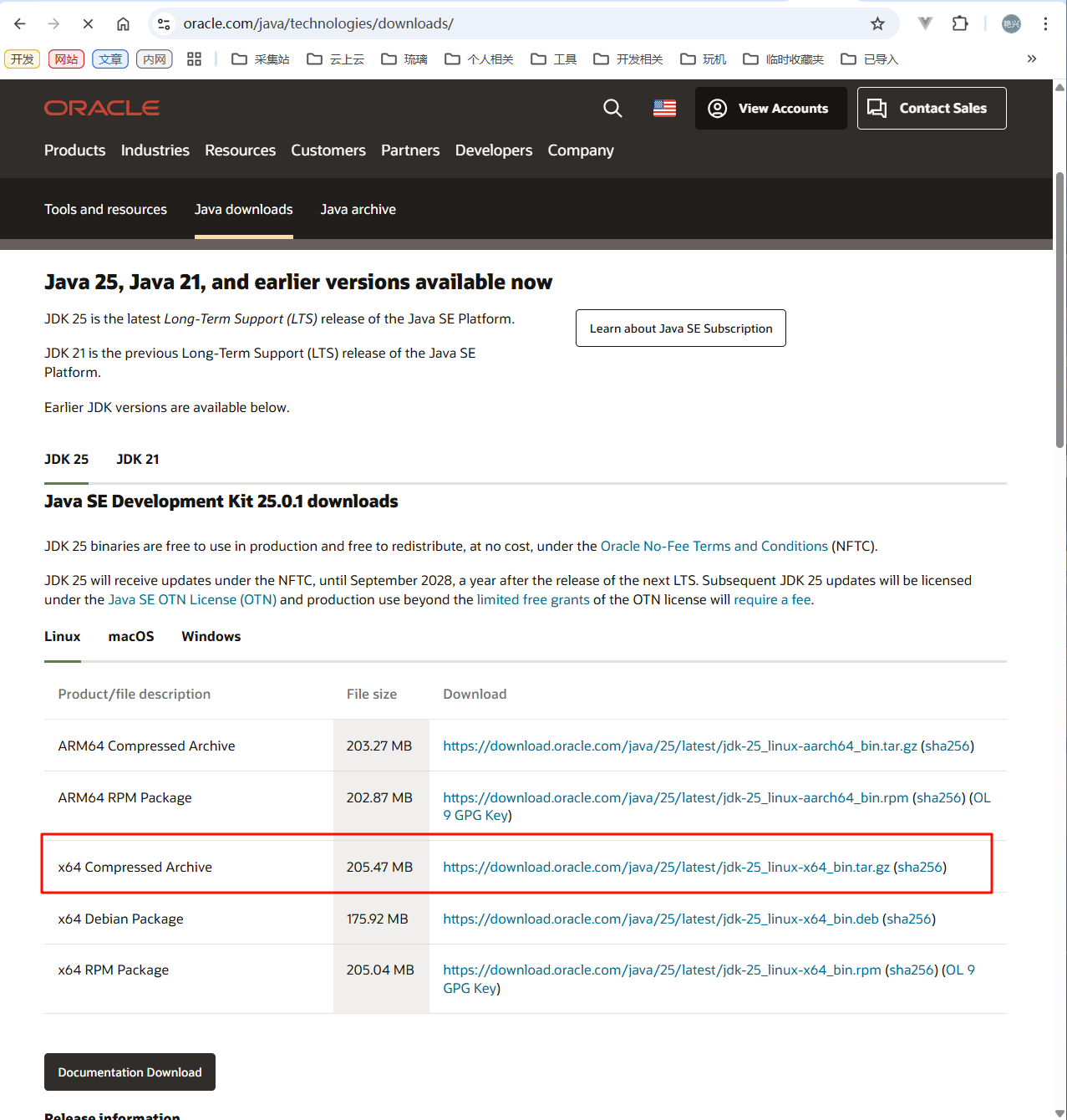Stop page loading with the X icon
Screen dimensions: 1067x1120
(88, 24)
